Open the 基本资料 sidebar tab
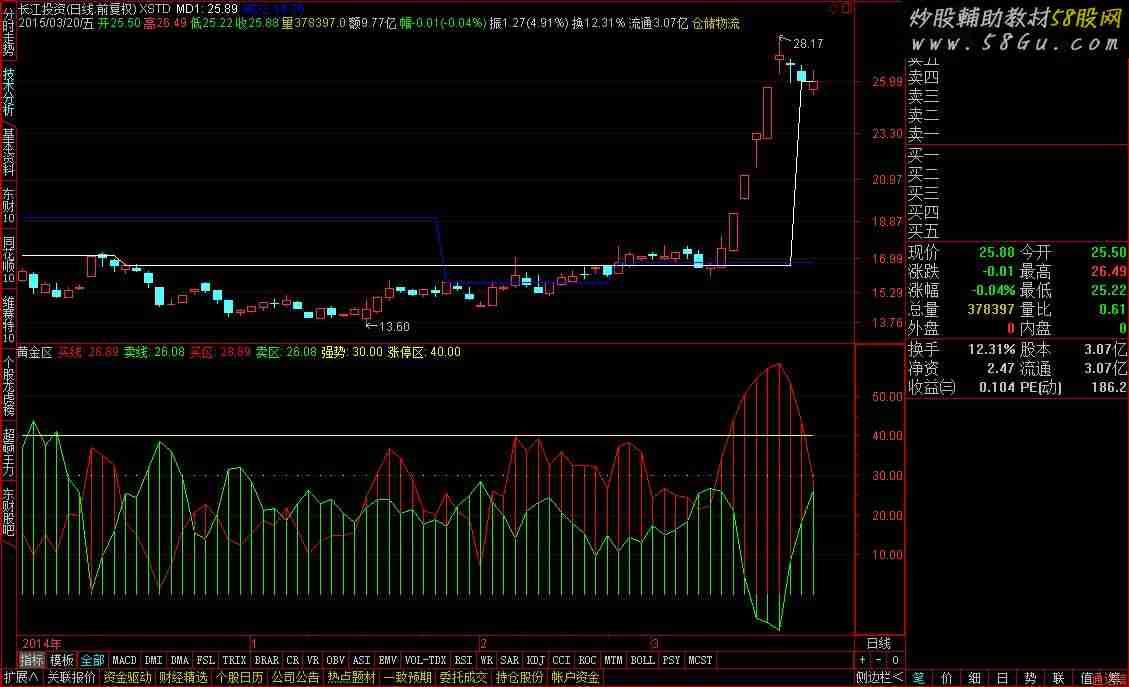Image resolution: width=1129 pixels, height=687 pixels. 8,151
